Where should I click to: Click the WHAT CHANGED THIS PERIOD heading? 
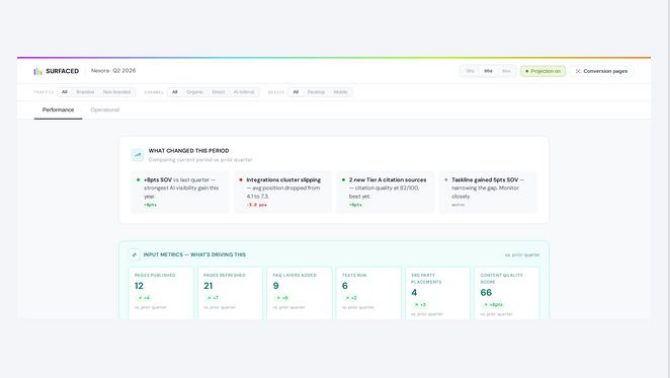coord(189,151)
